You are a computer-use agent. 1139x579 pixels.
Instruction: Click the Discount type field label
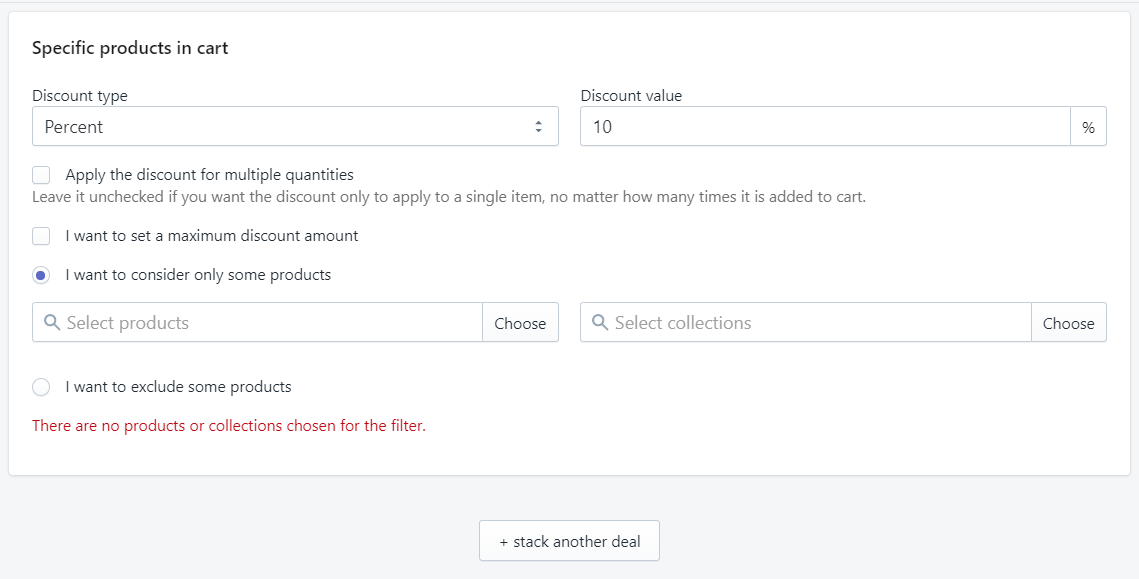(80, 96)
